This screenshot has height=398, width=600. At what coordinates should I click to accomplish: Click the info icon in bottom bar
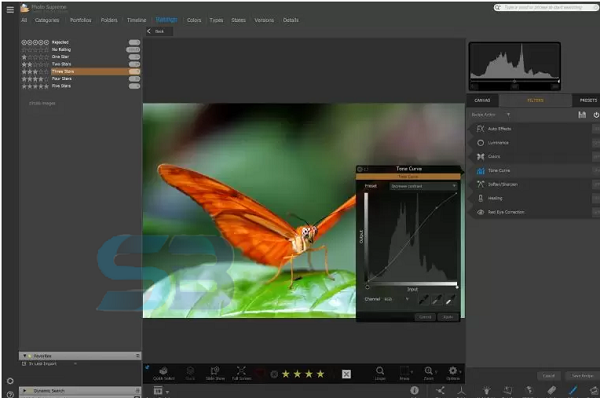pos(414,390)
